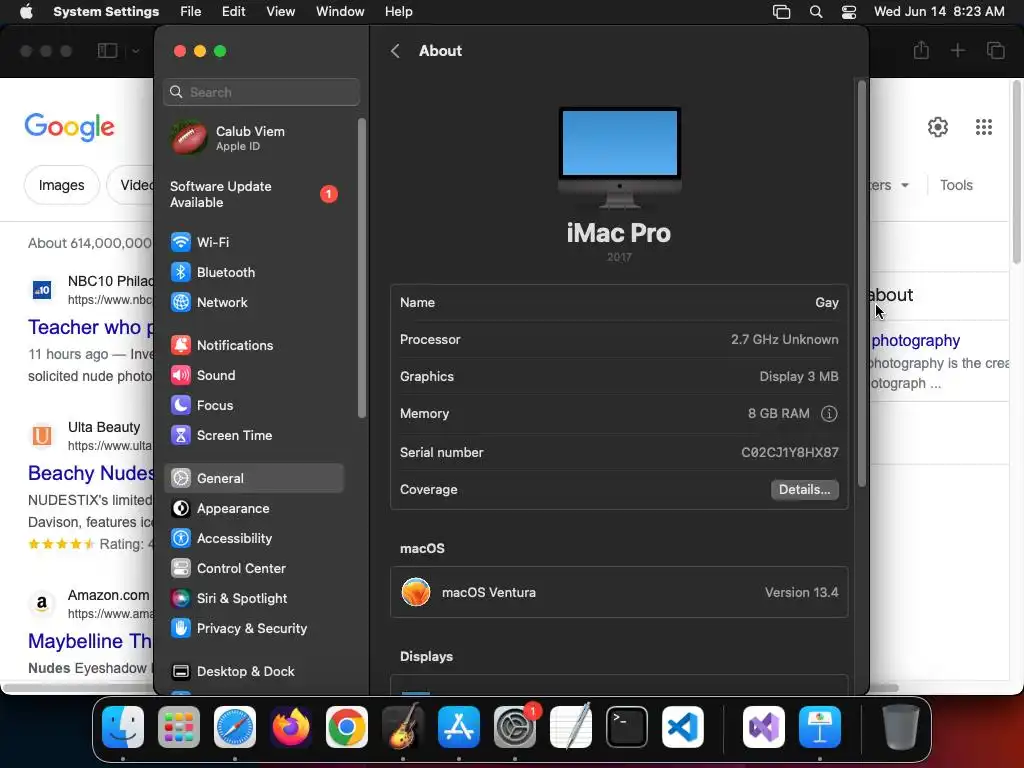This screenshot has width=1024, height=768.
Task: Show Safari tab overview
Action: [995, 50]
